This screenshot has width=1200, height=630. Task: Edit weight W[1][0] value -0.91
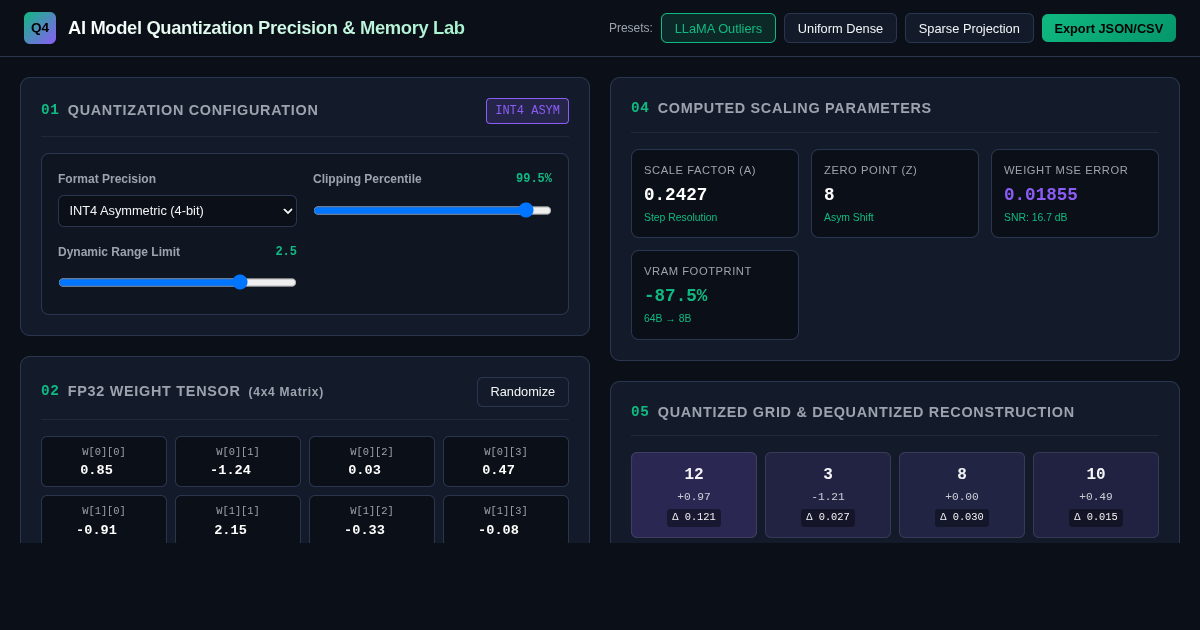(104, 530)
